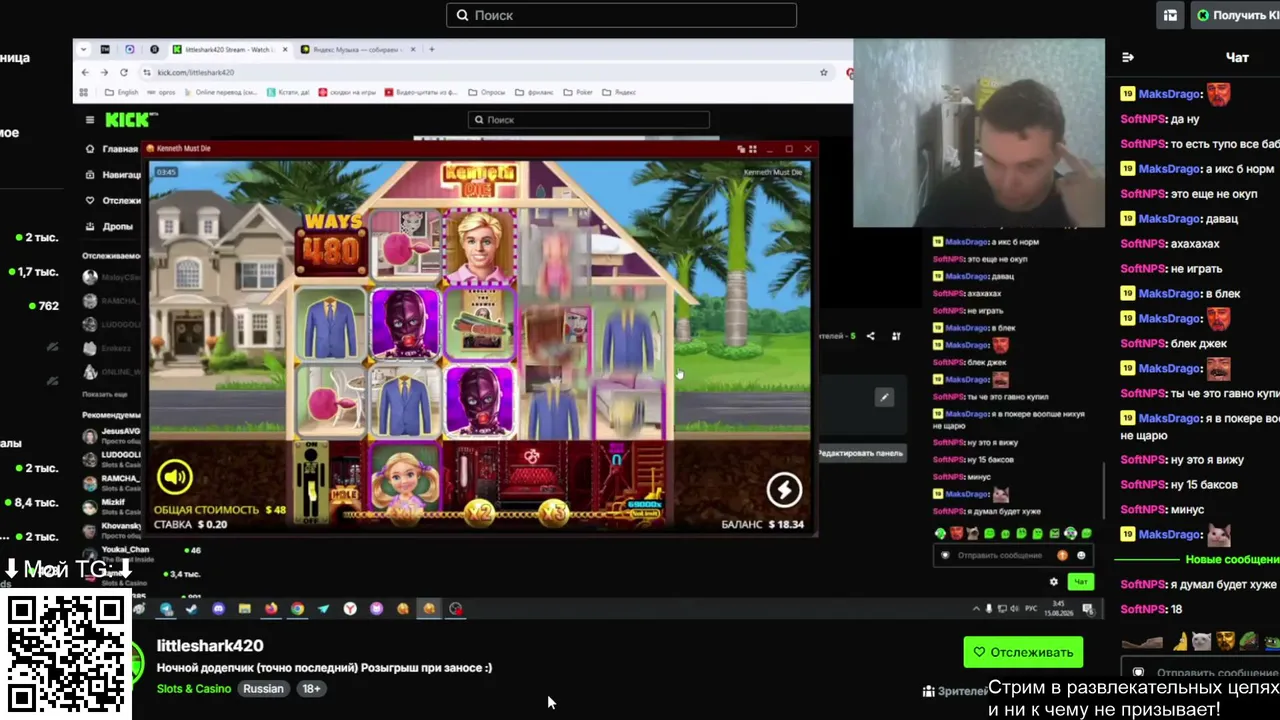Open JesusAVG recommended channel in sidebar
The image size is (1280, 720).
(x=112, y=434)
